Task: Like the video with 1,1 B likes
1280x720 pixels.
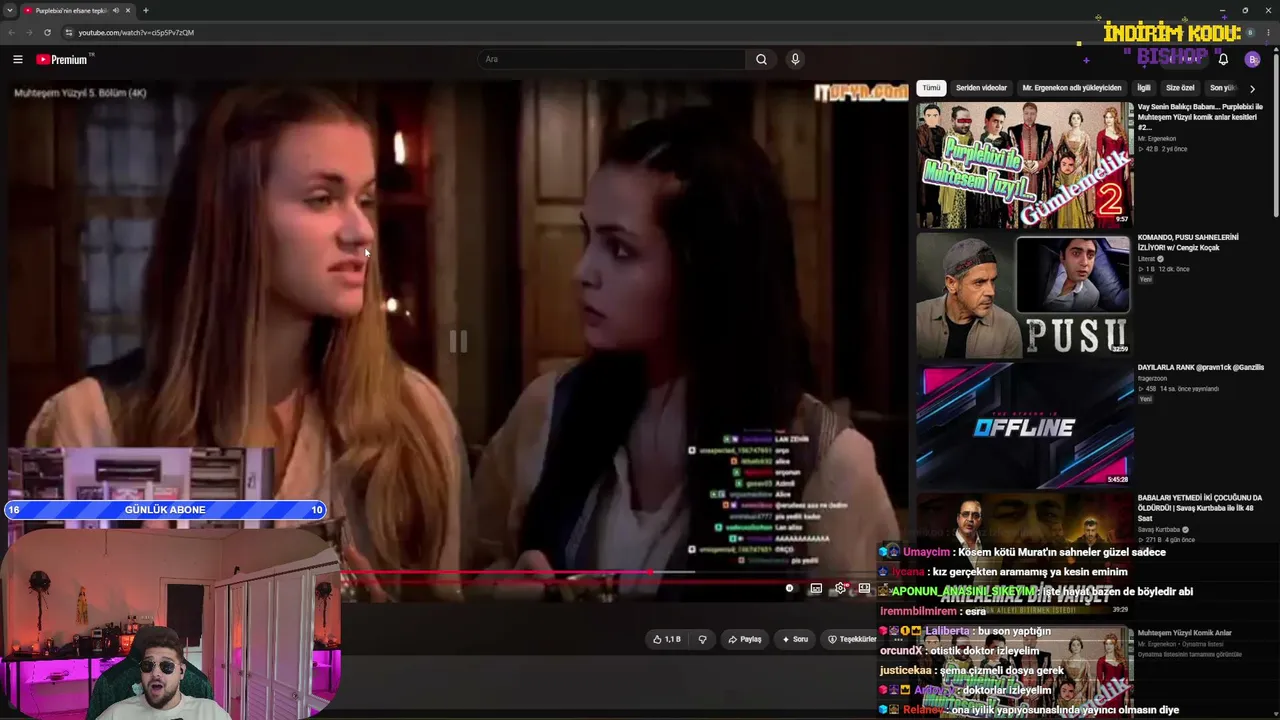Action: click(666, 639)
